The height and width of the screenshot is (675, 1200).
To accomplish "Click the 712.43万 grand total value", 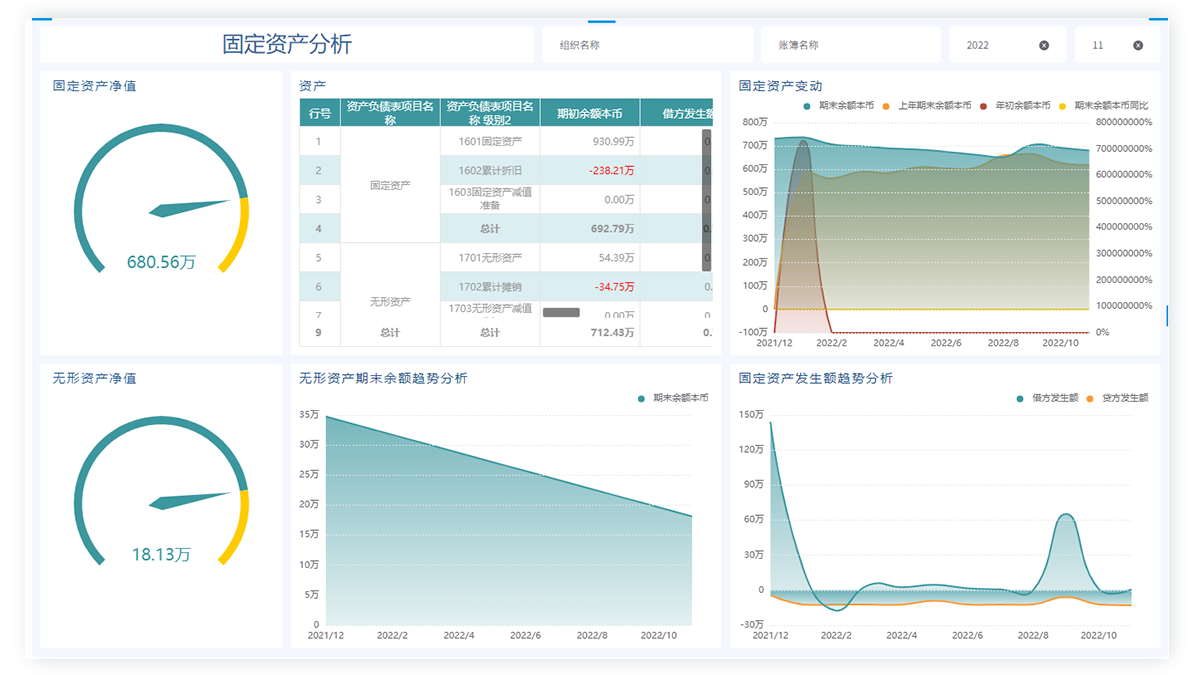I will click(613, 332).
